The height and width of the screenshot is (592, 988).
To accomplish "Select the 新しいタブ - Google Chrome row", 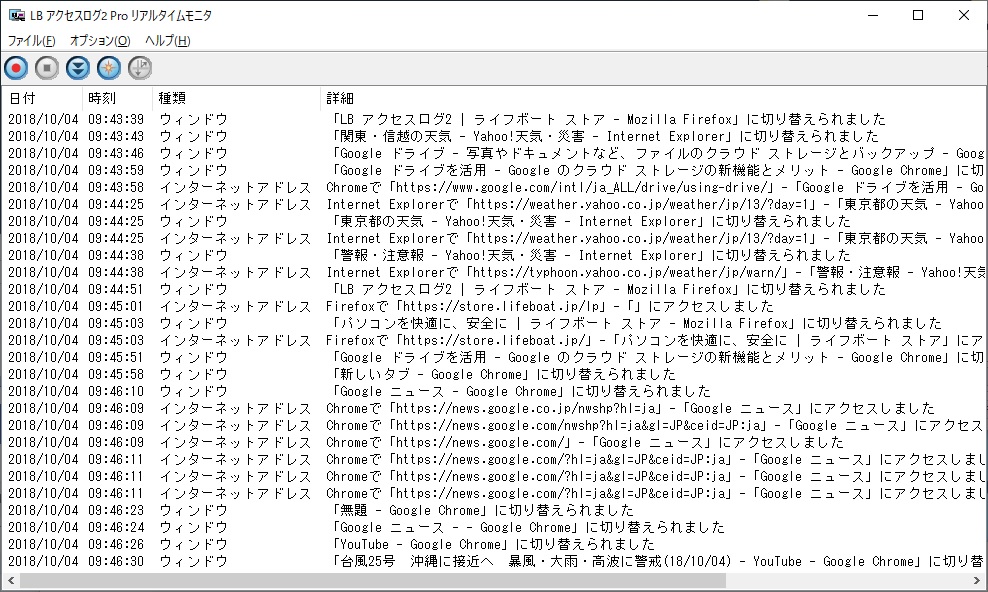I will [x=494, y=374].
